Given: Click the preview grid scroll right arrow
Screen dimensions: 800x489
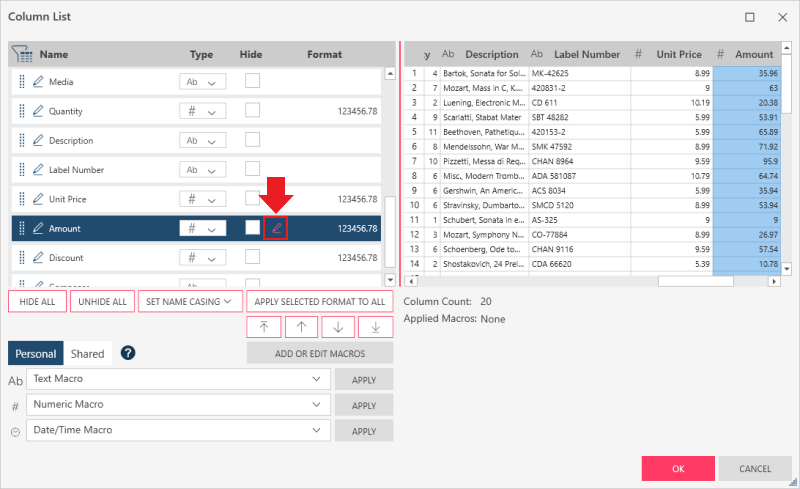Looking at the screenshot, I should (x=774, y=281).
